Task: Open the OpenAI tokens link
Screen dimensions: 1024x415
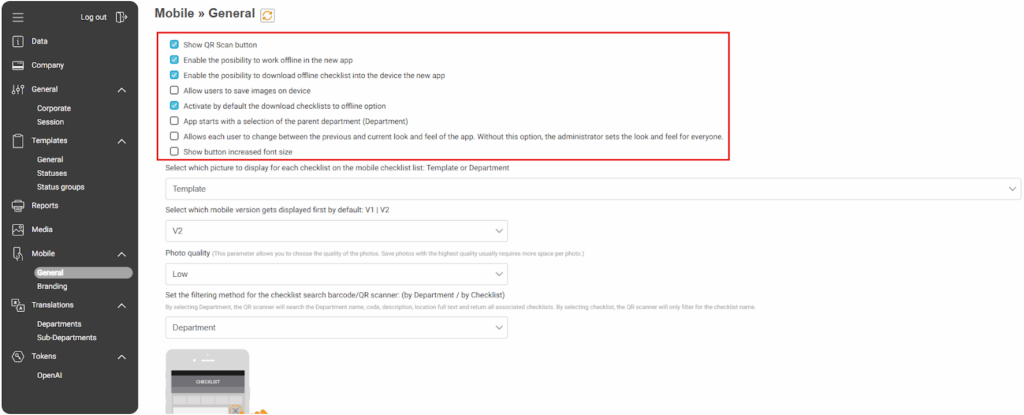Action: click(52, 375)
